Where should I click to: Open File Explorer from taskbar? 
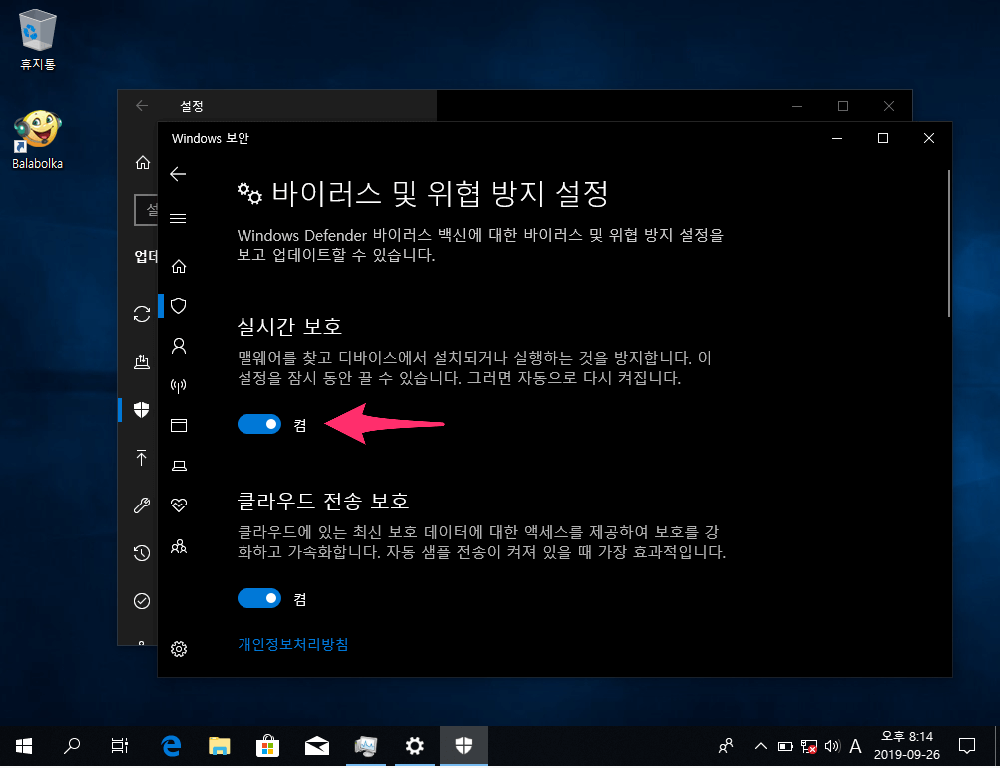(x=219, y=745)
